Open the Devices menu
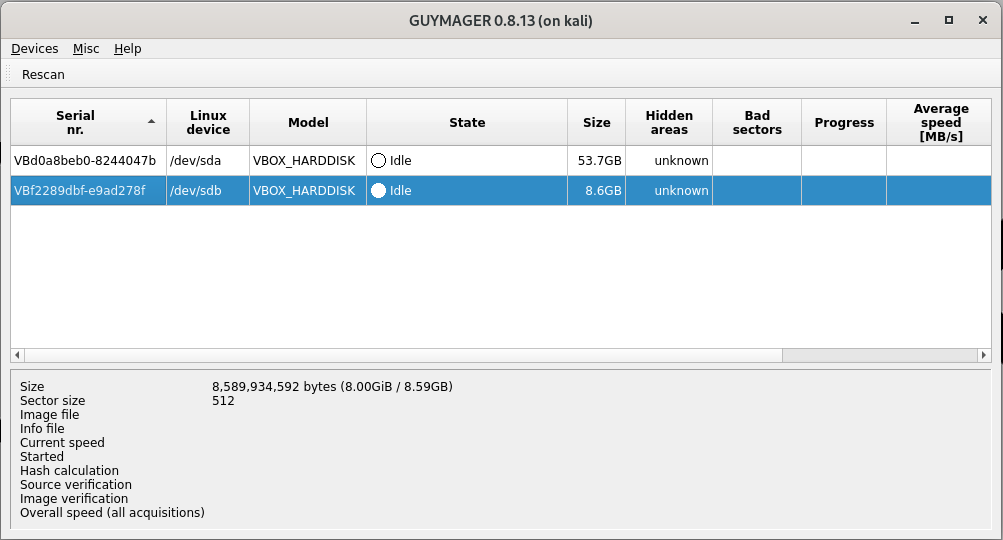The height and width of the screenshot is (540, 1003). [35, 48]
